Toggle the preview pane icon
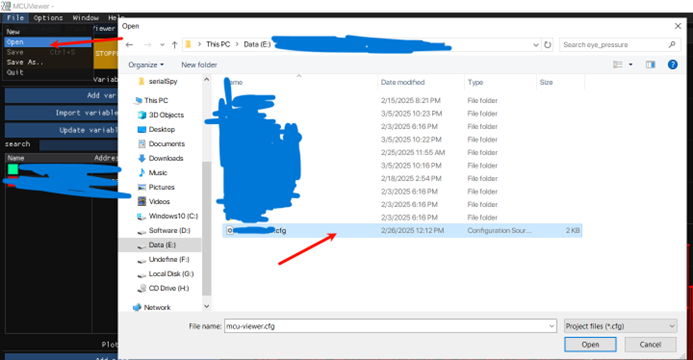Image resolution: width=693 pixels, height=360 pixels. pyautogui.click(x=650, y=64)
